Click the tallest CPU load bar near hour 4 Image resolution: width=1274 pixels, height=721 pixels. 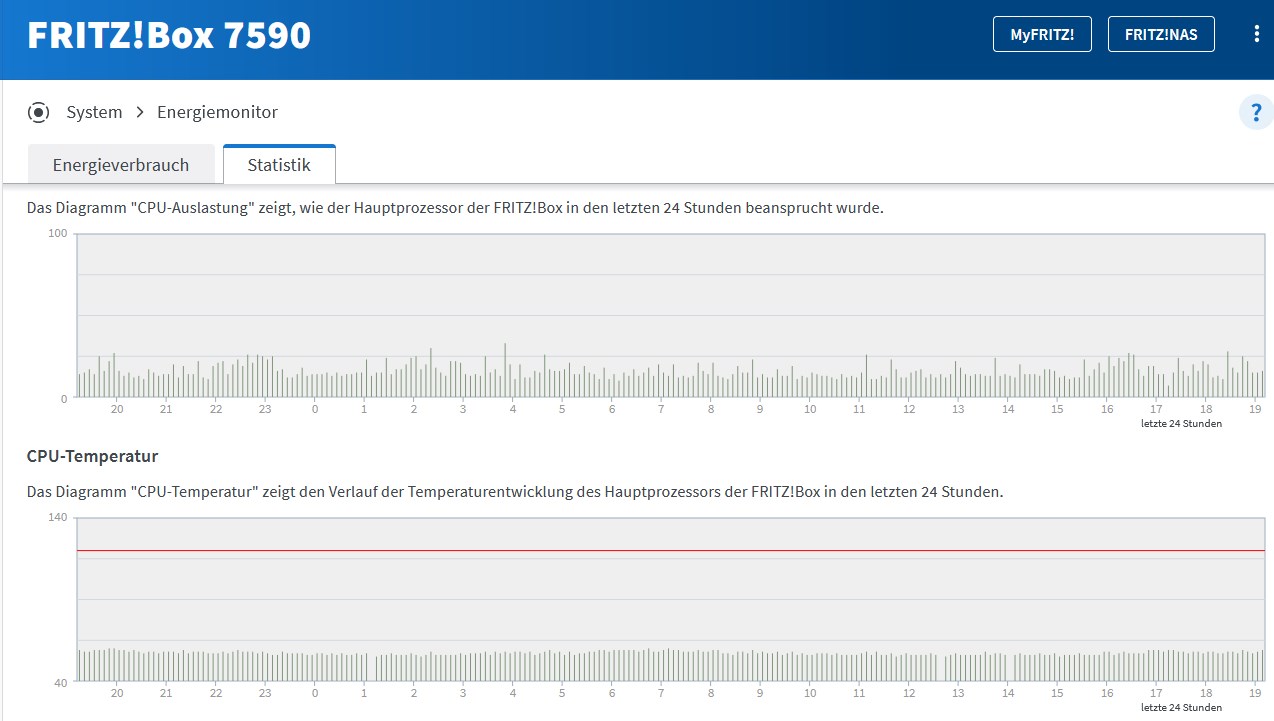click(x=505, y=370)
